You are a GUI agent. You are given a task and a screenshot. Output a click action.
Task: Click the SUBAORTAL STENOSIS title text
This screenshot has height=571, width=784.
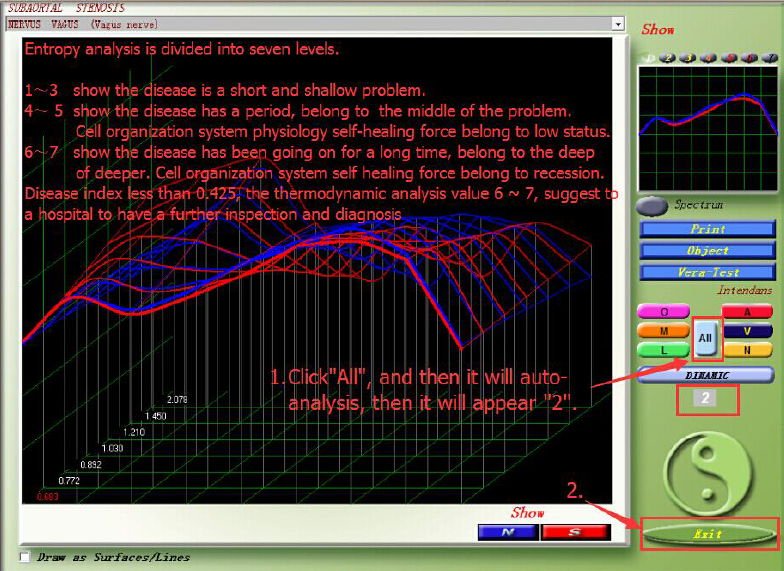[x=66, y=8]
